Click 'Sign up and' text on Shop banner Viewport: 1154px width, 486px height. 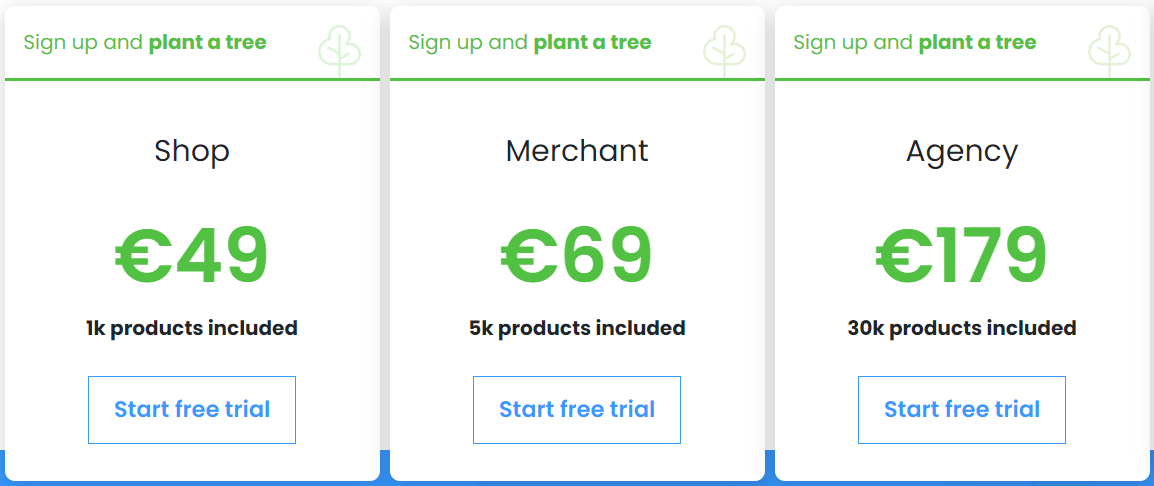coord(83,43)
